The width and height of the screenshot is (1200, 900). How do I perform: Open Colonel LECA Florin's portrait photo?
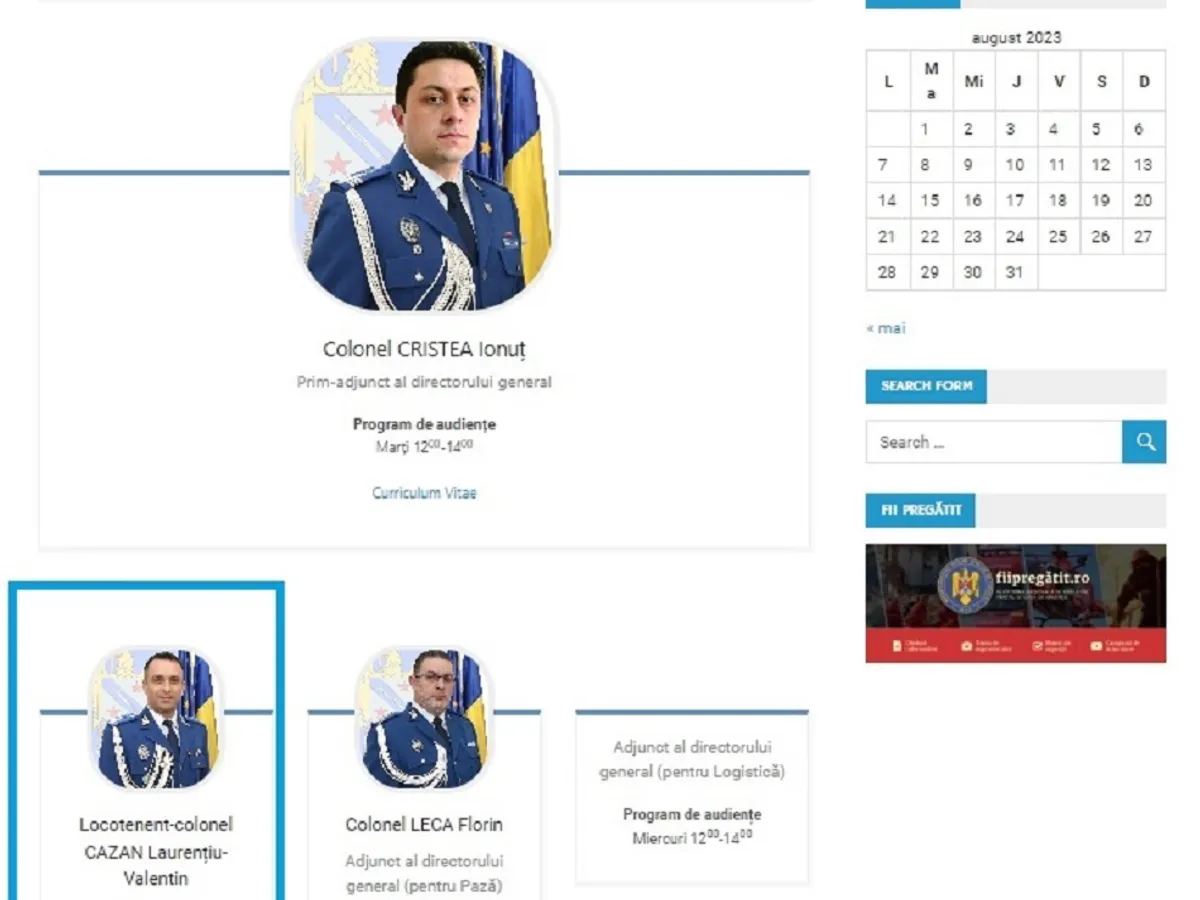pyautogui.click(x=423, y=718)
